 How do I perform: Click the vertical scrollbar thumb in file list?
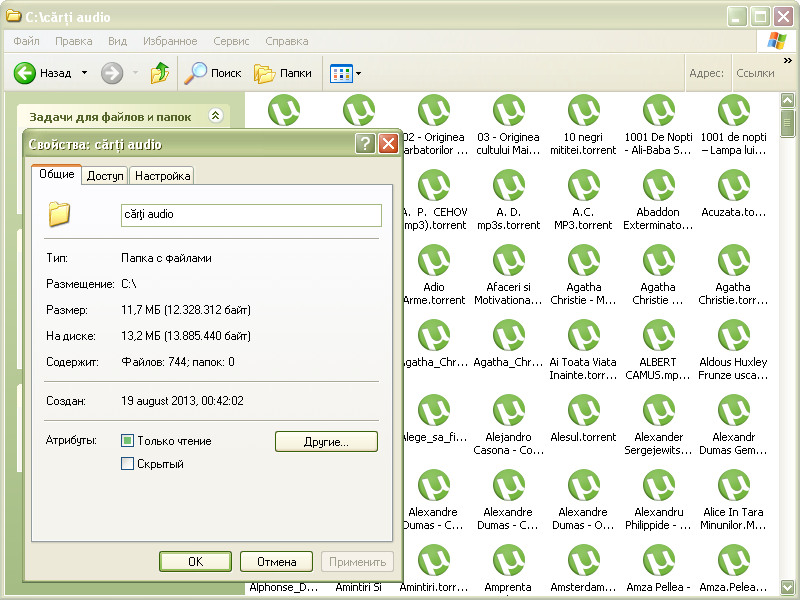coord(788,123)
